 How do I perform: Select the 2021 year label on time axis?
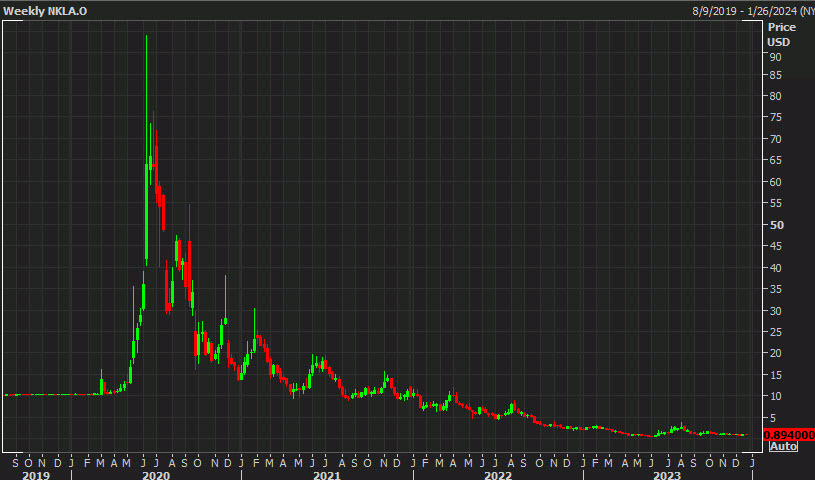pyautogui.click(x=326, y=475)
